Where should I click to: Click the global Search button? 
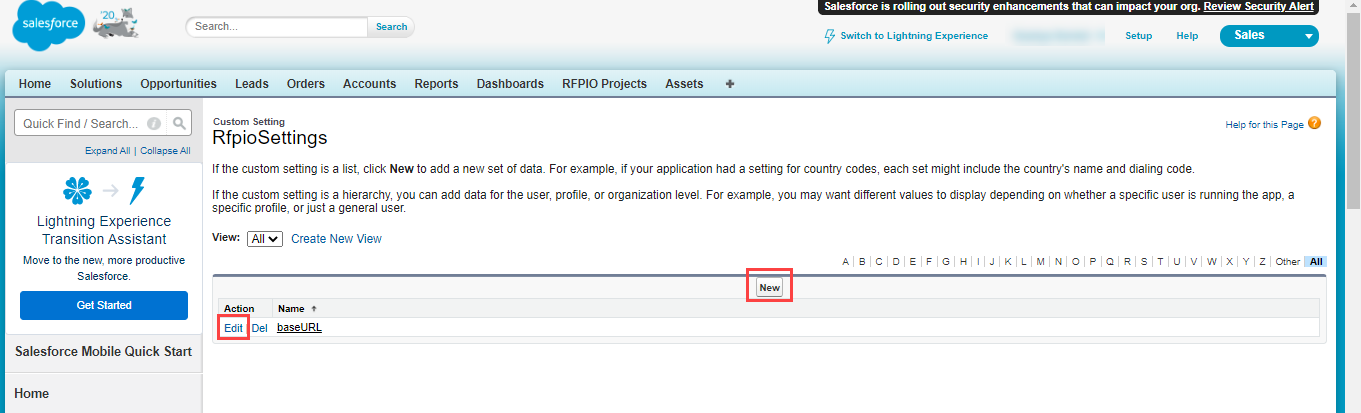pos(391,27)
